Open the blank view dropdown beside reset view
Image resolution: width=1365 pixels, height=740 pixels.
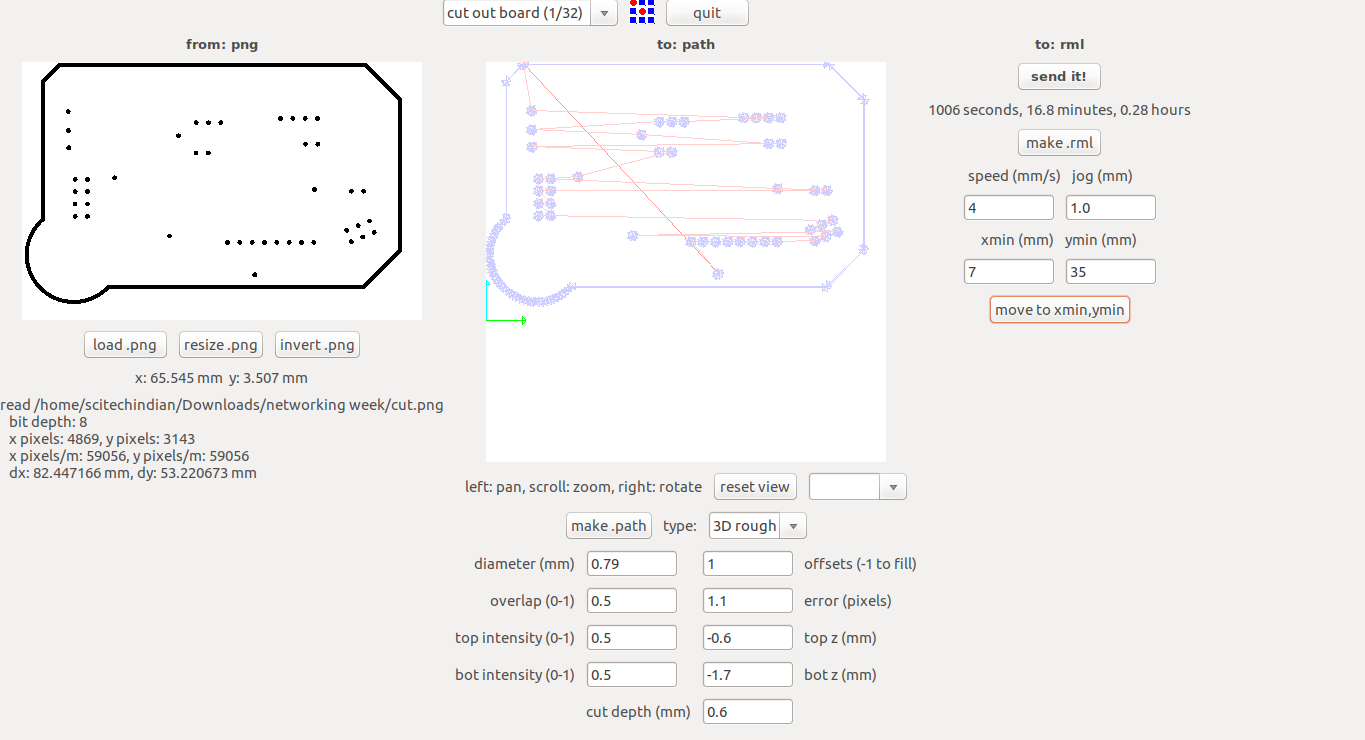click(x=857, y=487)
